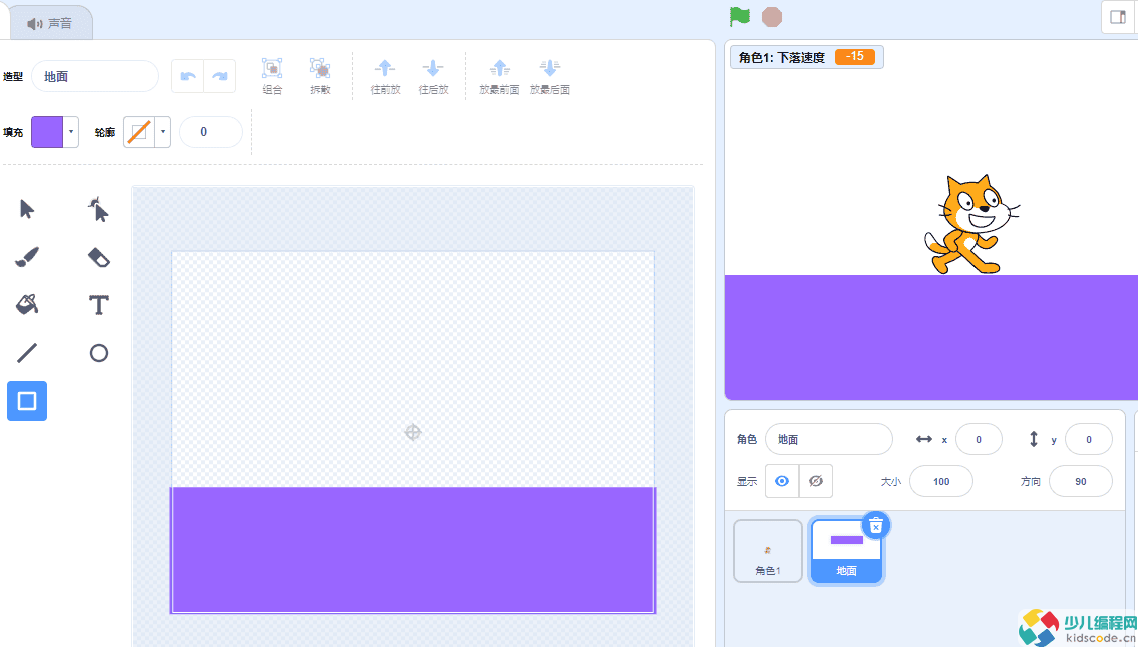Choose the Circle tool
Screen dimensions: 1138x647
point(99,353)
